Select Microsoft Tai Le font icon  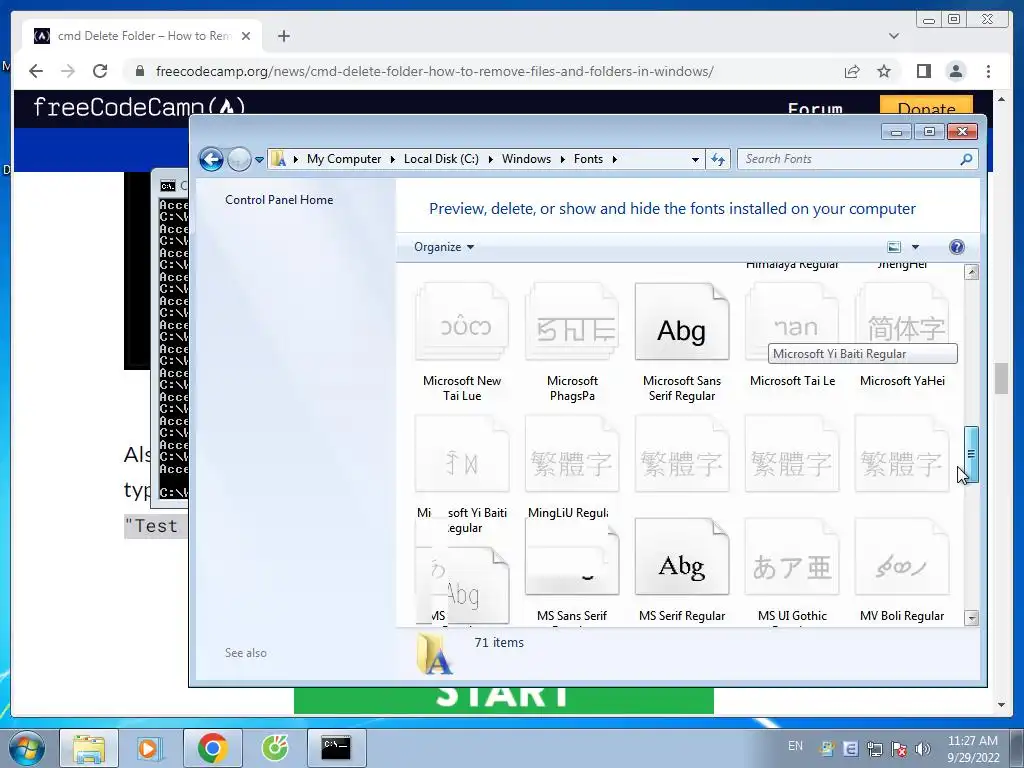[792, 322]
